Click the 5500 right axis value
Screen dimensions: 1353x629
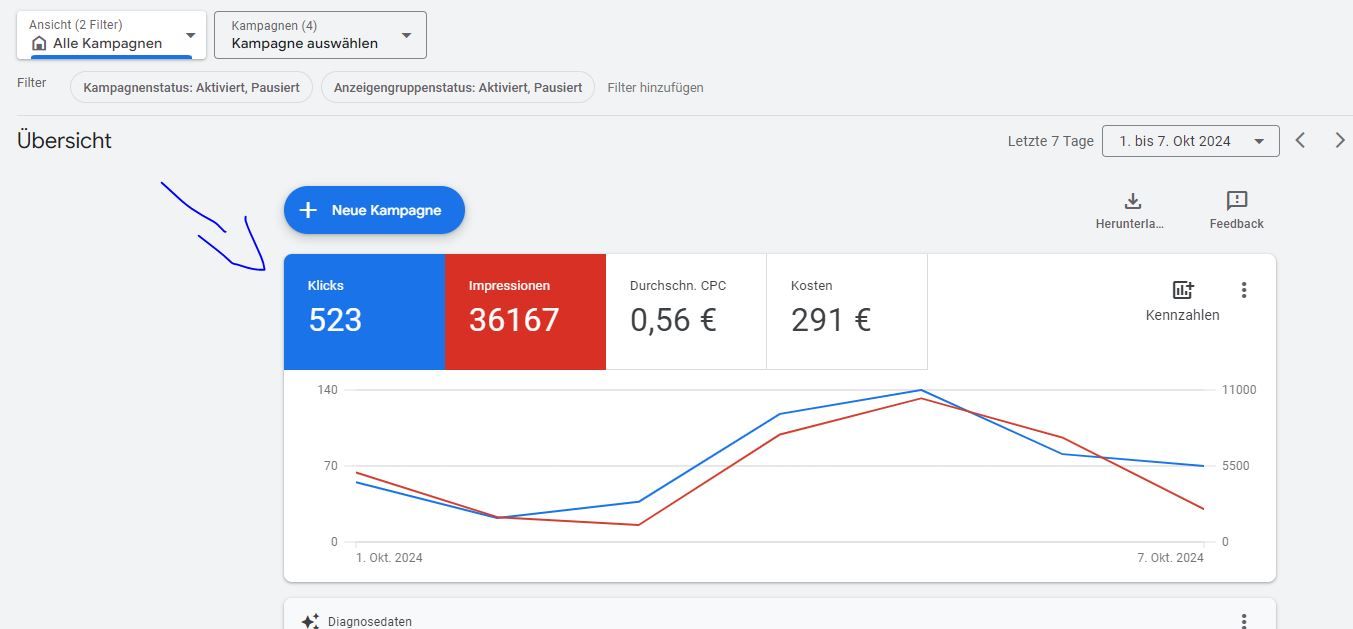[1236, 466]
